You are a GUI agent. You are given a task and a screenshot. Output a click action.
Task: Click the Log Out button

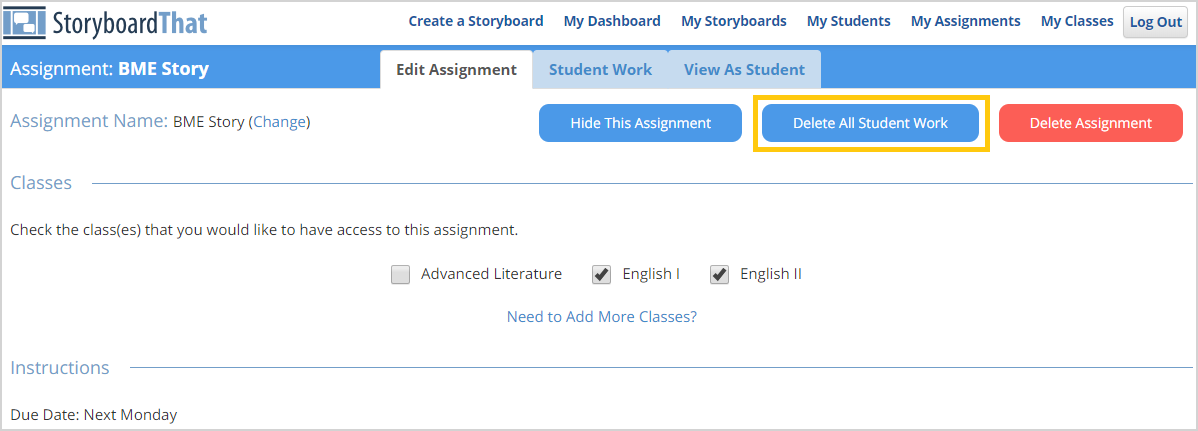pos(1156,22)
